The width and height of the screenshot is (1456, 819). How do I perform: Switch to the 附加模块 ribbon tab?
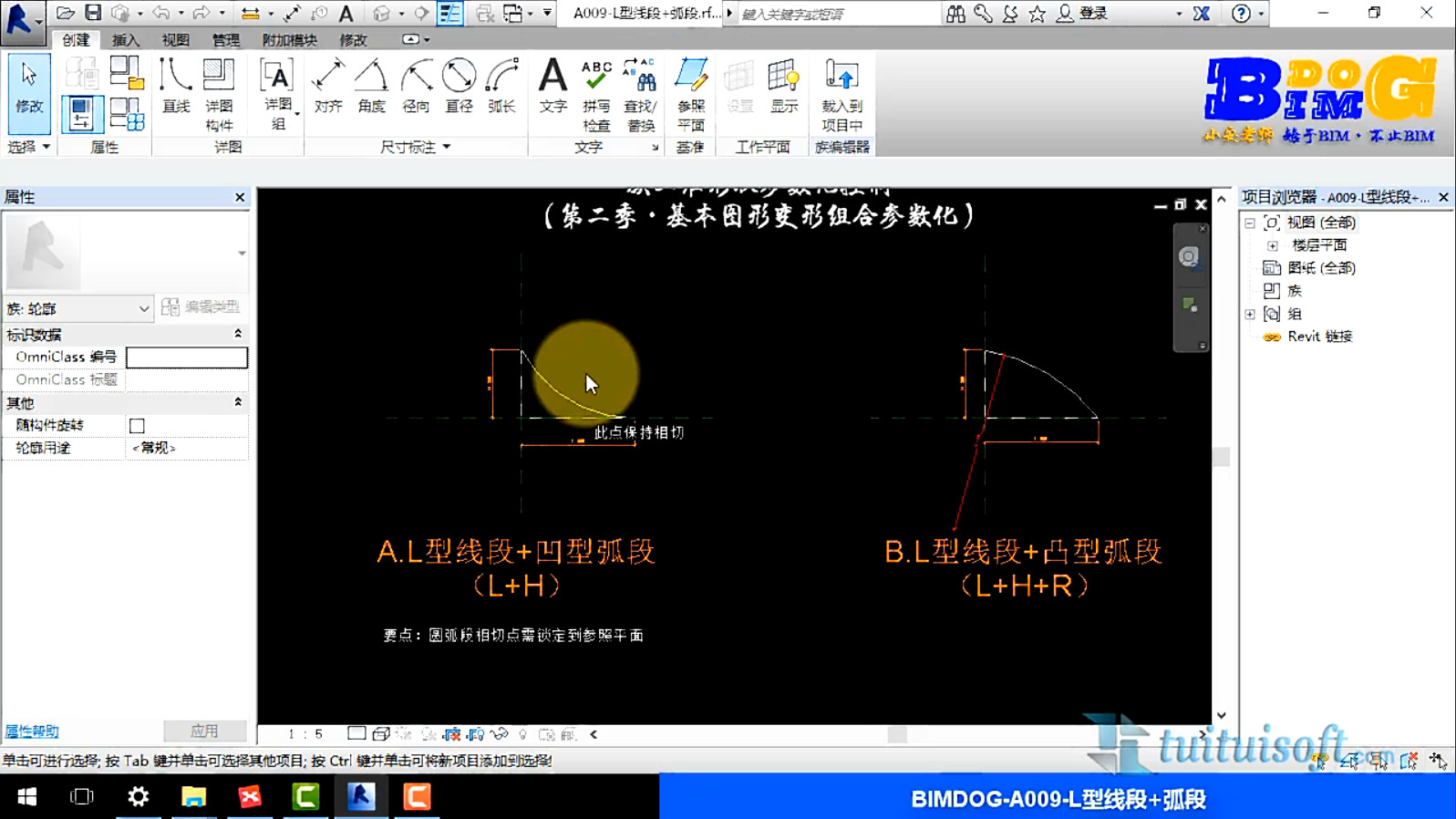[290, 40]
